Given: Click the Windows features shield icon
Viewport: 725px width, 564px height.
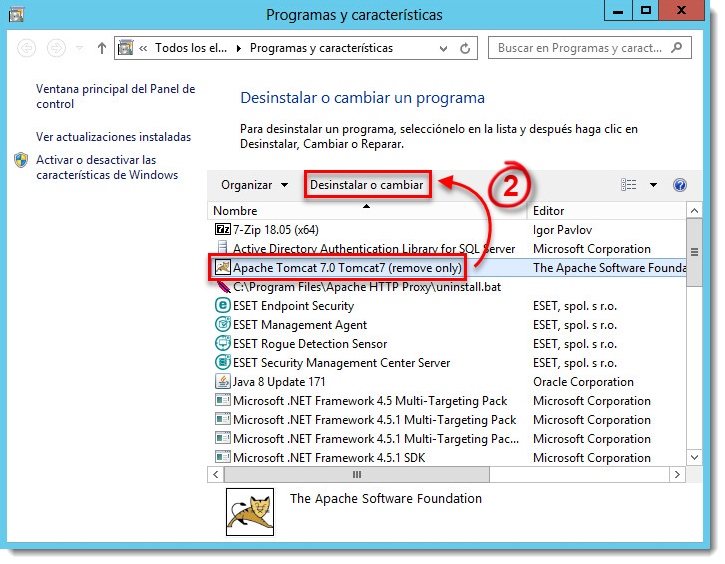Looking at the screenshot, I should click(x=21, y=160).
